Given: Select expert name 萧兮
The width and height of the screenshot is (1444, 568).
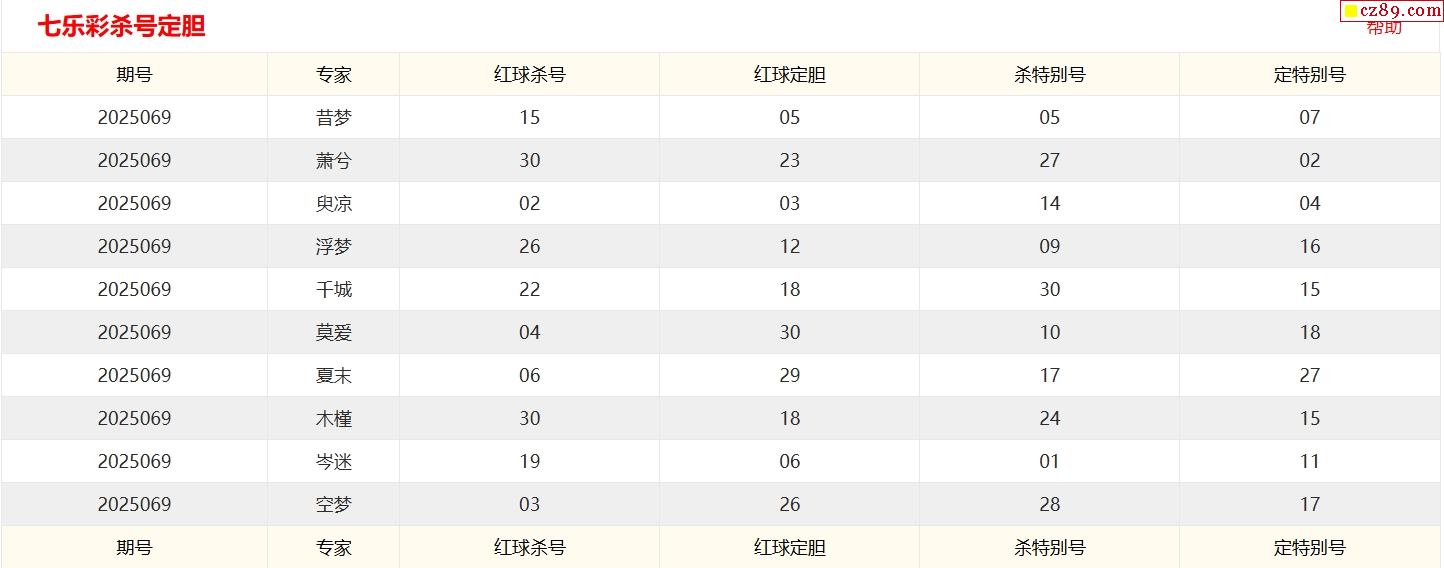Looking at the screenshot, I should (x=334, y=160).
